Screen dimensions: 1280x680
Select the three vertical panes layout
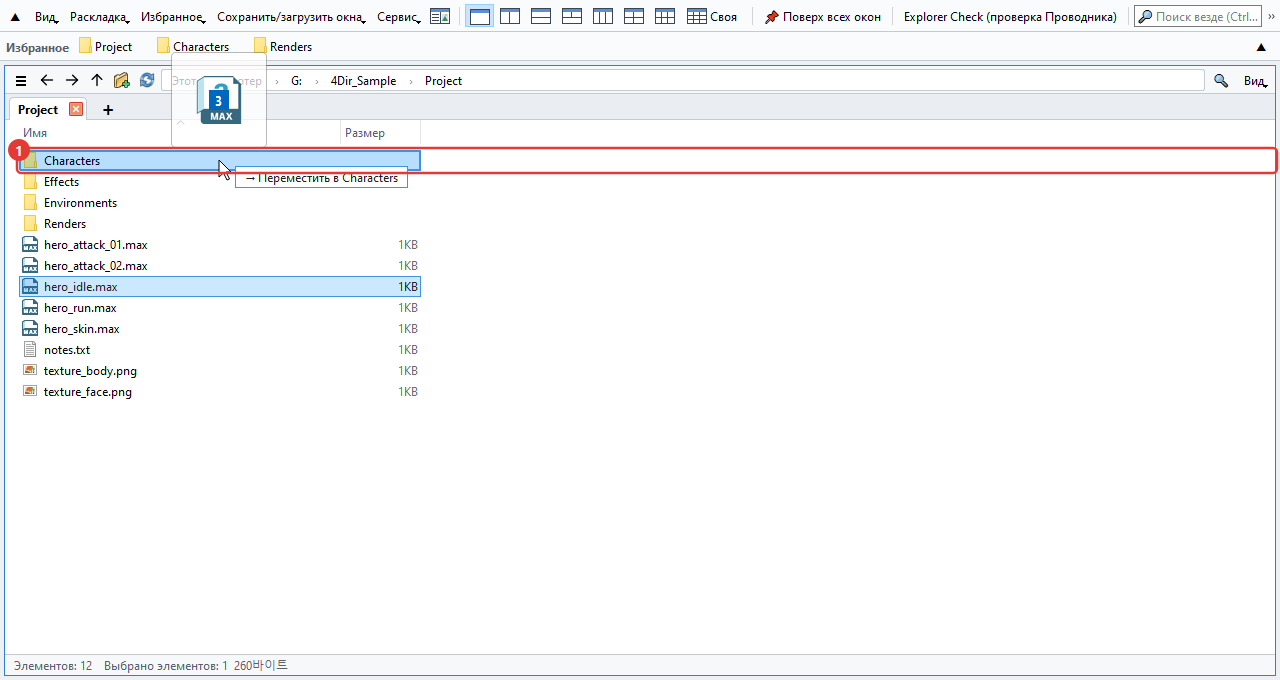point(603,17)
